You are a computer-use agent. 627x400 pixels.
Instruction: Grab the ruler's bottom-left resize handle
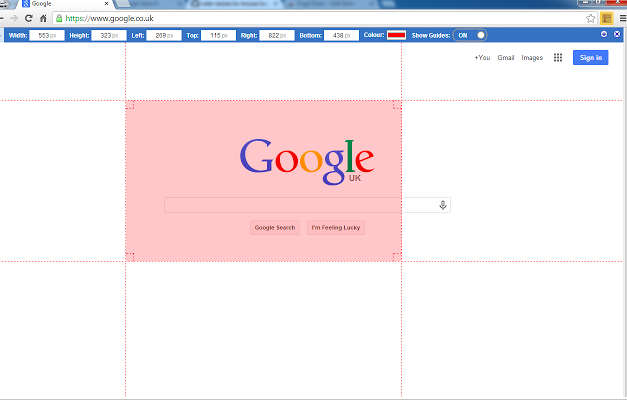[130, 257]
